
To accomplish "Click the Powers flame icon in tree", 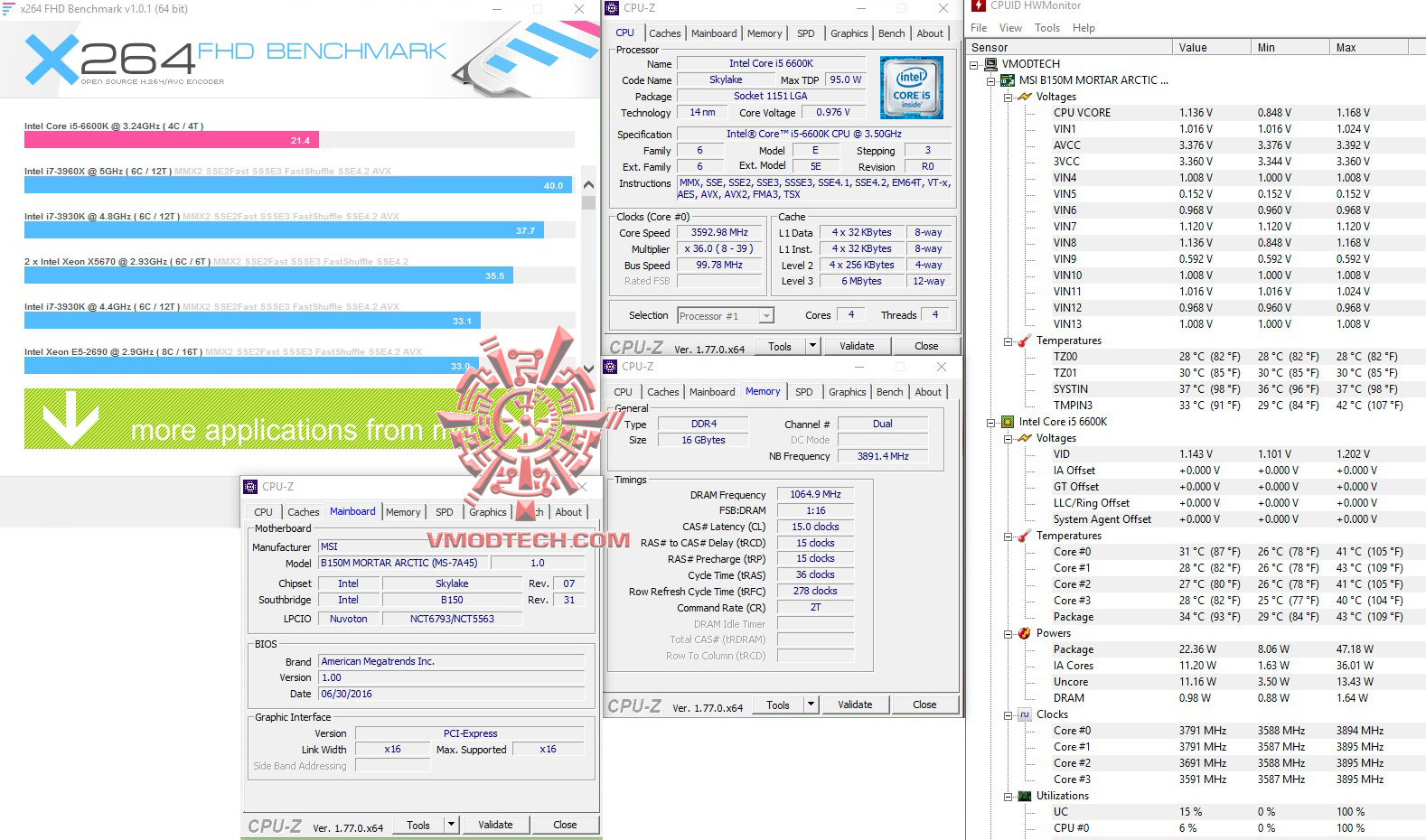I will 1025,633.
